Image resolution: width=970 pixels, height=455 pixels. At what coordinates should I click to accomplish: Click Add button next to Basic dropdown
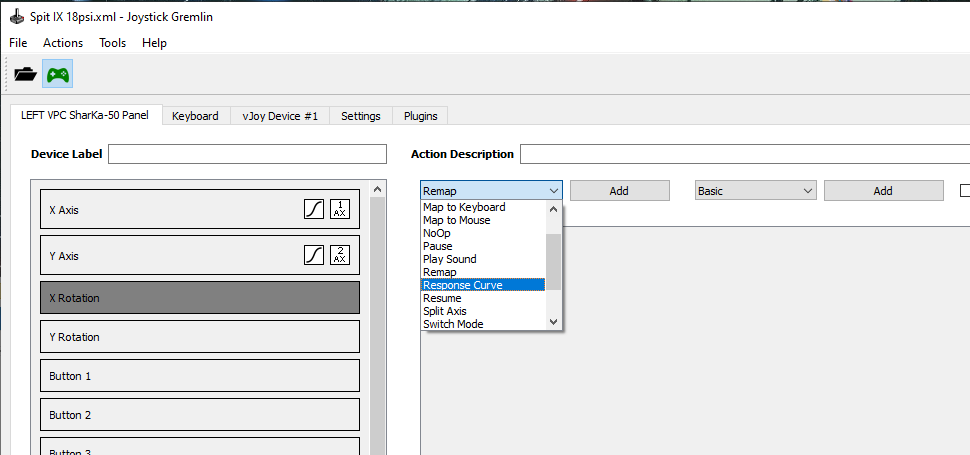pyautogui.click(x=883, y=190)
